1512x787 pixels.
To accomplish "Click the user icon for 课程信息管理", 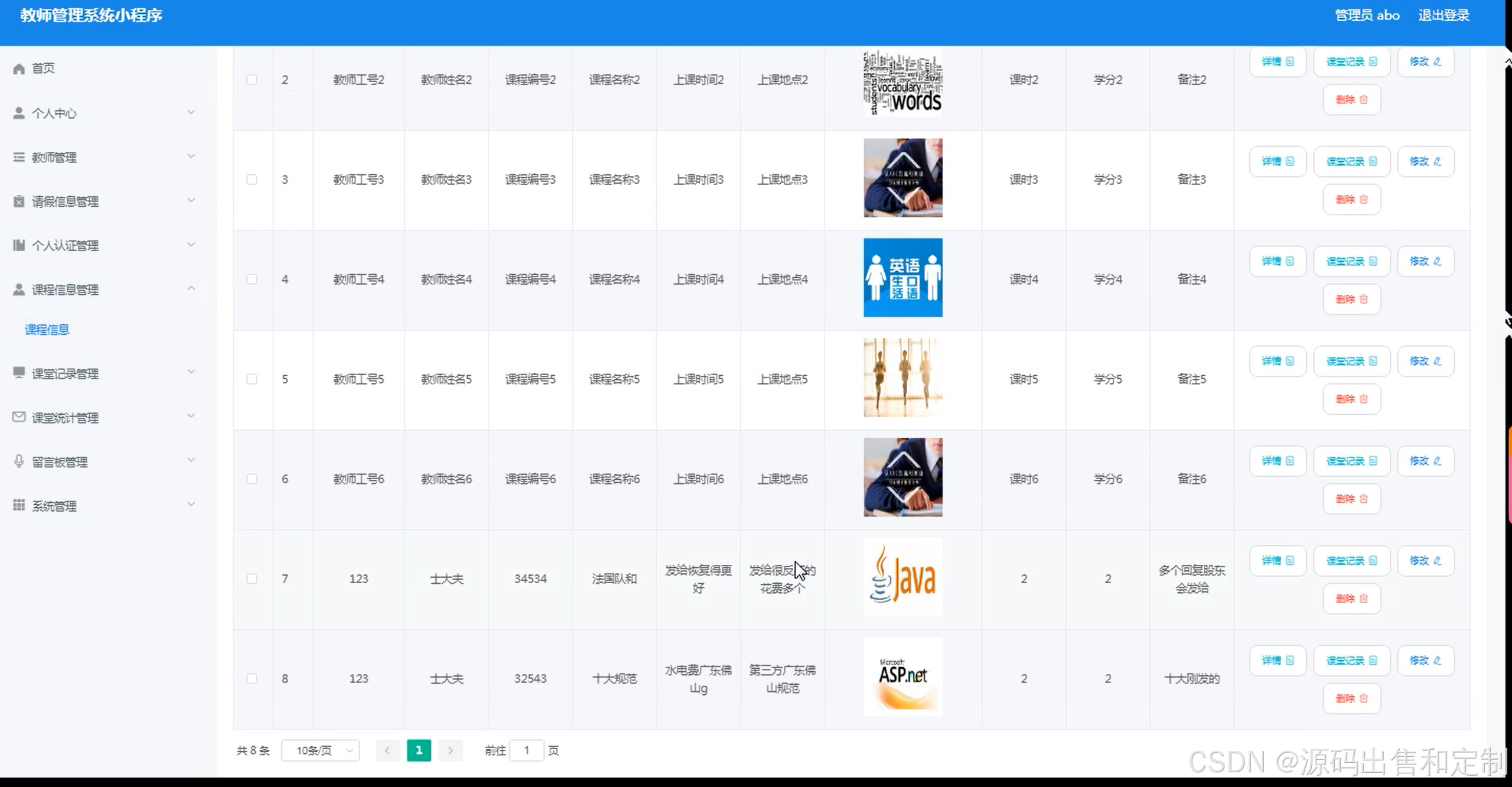I will pyautogui.click(x=19, y=290).
